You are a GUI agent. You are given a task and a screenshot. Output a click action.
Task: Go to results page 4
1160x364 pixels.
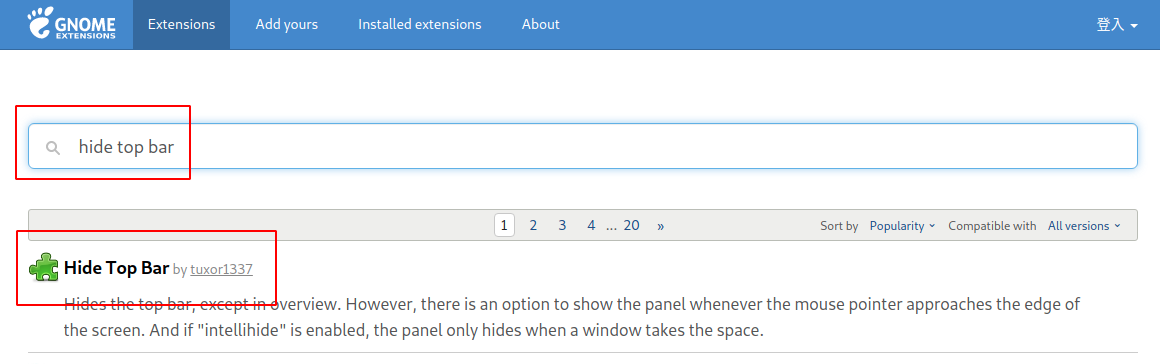[591, 226]
